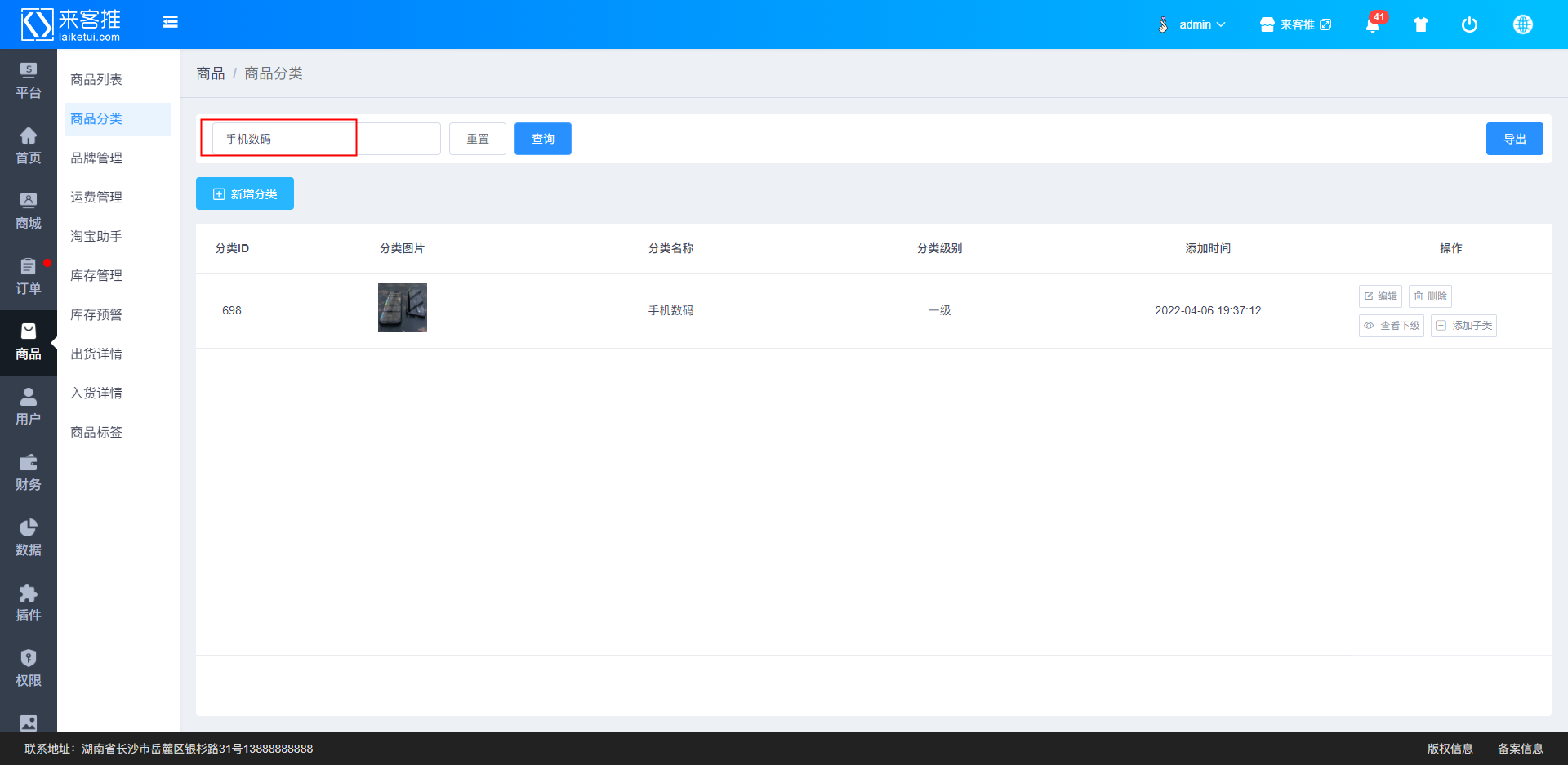Open the 数据 data section
1568x765 pixels.
click(29, 539)
